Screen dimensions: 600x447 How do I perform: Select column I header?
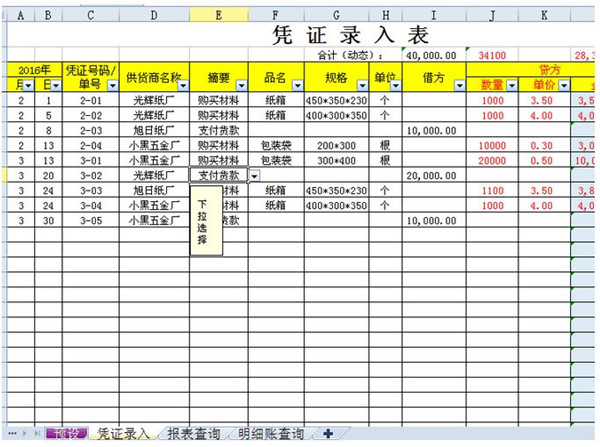click(434, 15)
